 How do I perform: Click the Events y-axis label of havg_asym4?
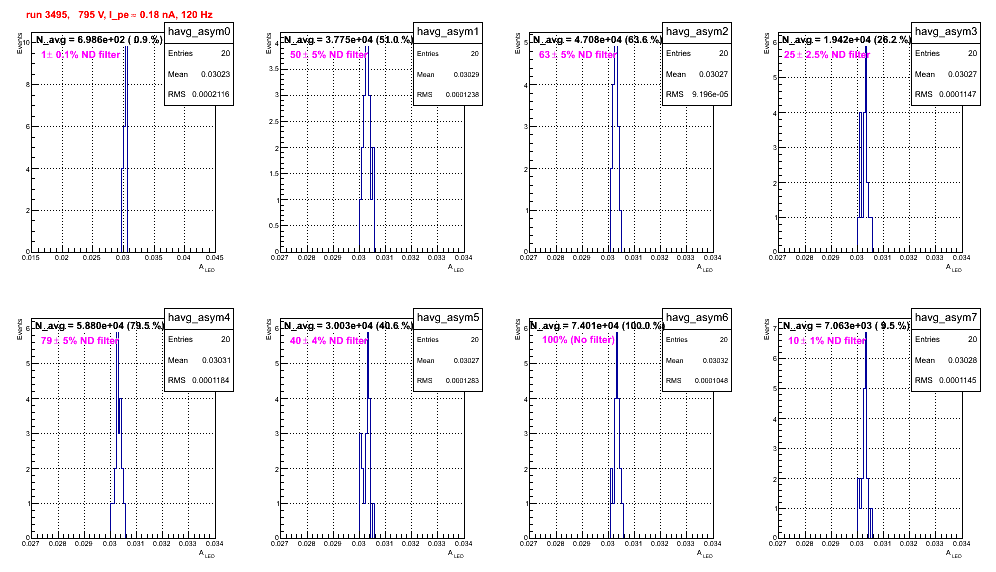point(20,330)
